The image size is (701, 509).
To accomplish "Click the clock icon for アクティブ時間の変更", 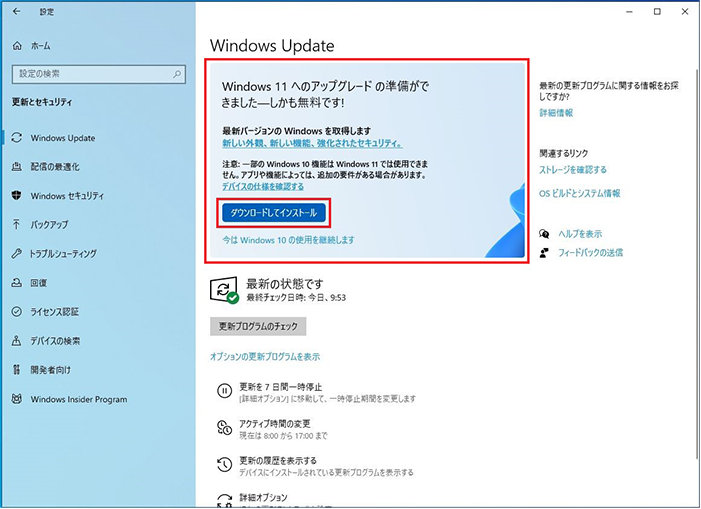I will pyautogui.click(x=224, y=428).
